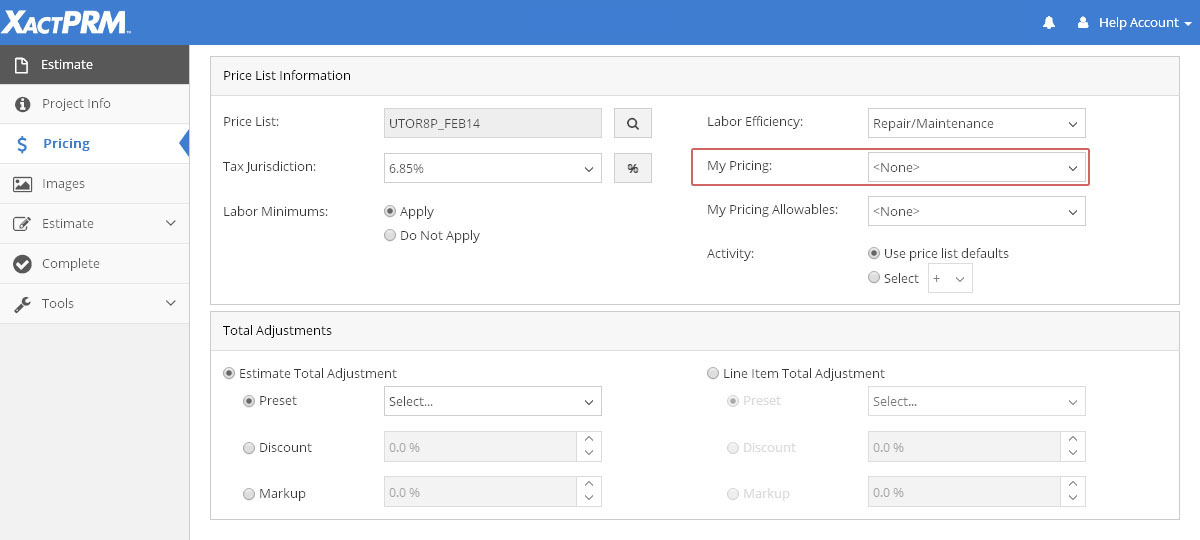The width and height of the screenshot is (1200, 540).
Task: Click the Project Info icon in sidebar
Action: [22, 104]
